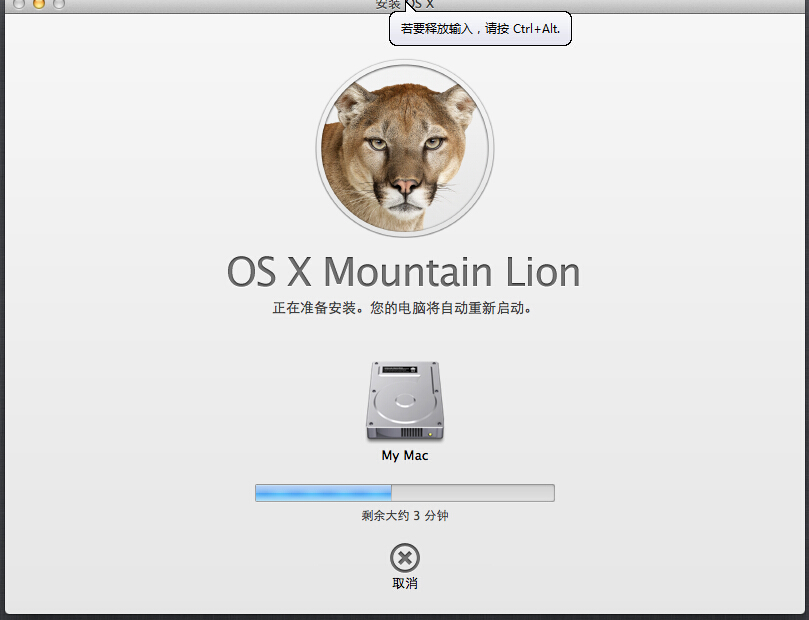Click the 取消 label under the cancel icon
This screenshot has width=809, height=620.
405,583
